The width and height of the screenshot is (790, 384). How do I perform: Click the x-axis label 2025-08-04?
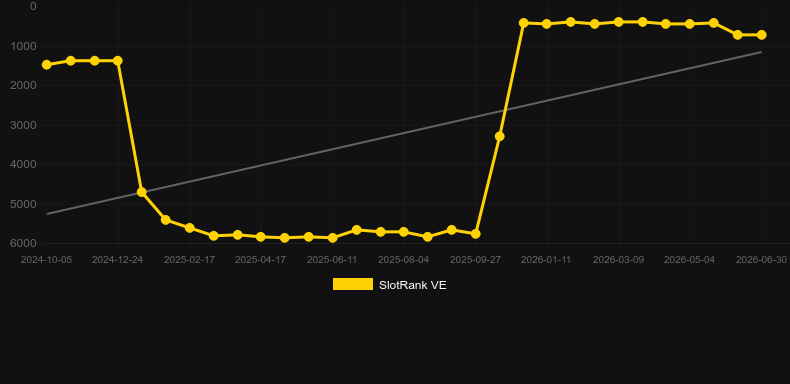[x=404, y=260]
